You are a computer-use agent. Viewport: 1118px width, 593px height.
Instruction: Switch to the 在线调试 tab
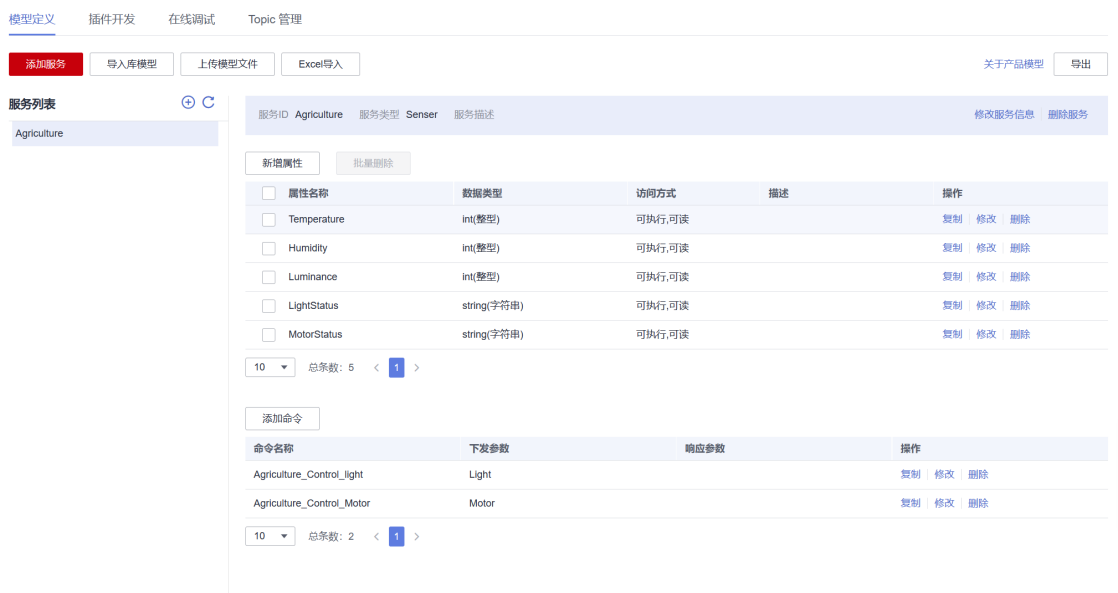tap(192, 19)
